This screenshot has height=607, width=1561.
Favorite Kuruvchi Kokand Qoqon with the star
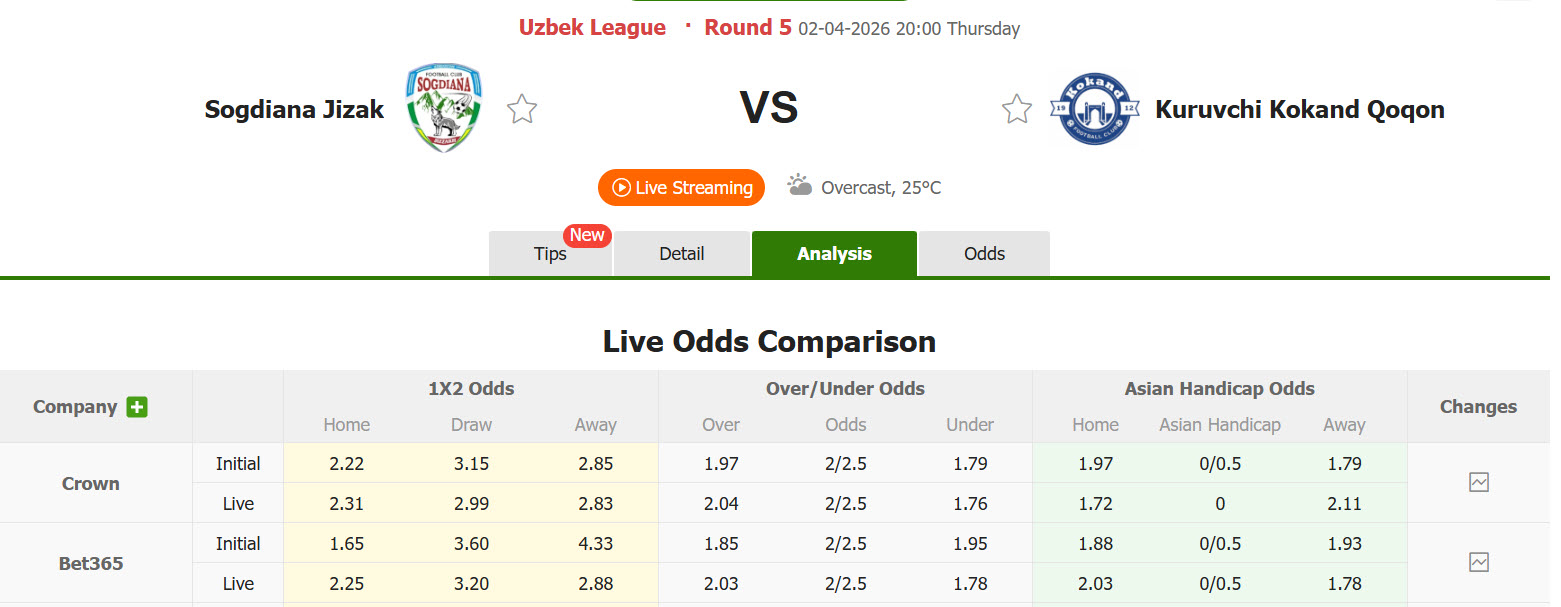click(1016, 109)
